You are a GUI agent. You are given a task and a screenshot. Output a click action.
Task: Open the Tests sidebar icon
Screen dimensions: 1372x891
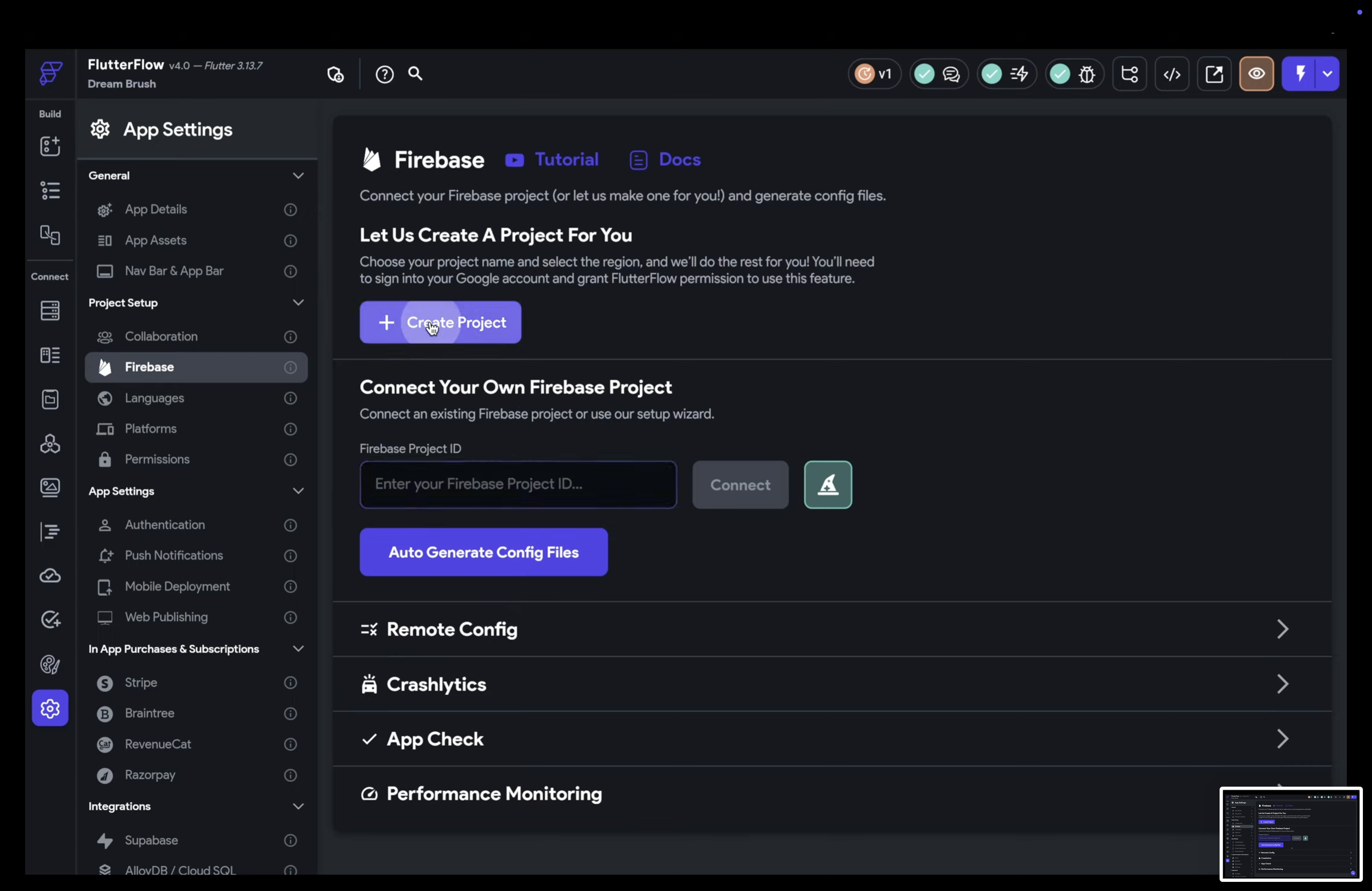pyautogui.click(x=50, y=620)
